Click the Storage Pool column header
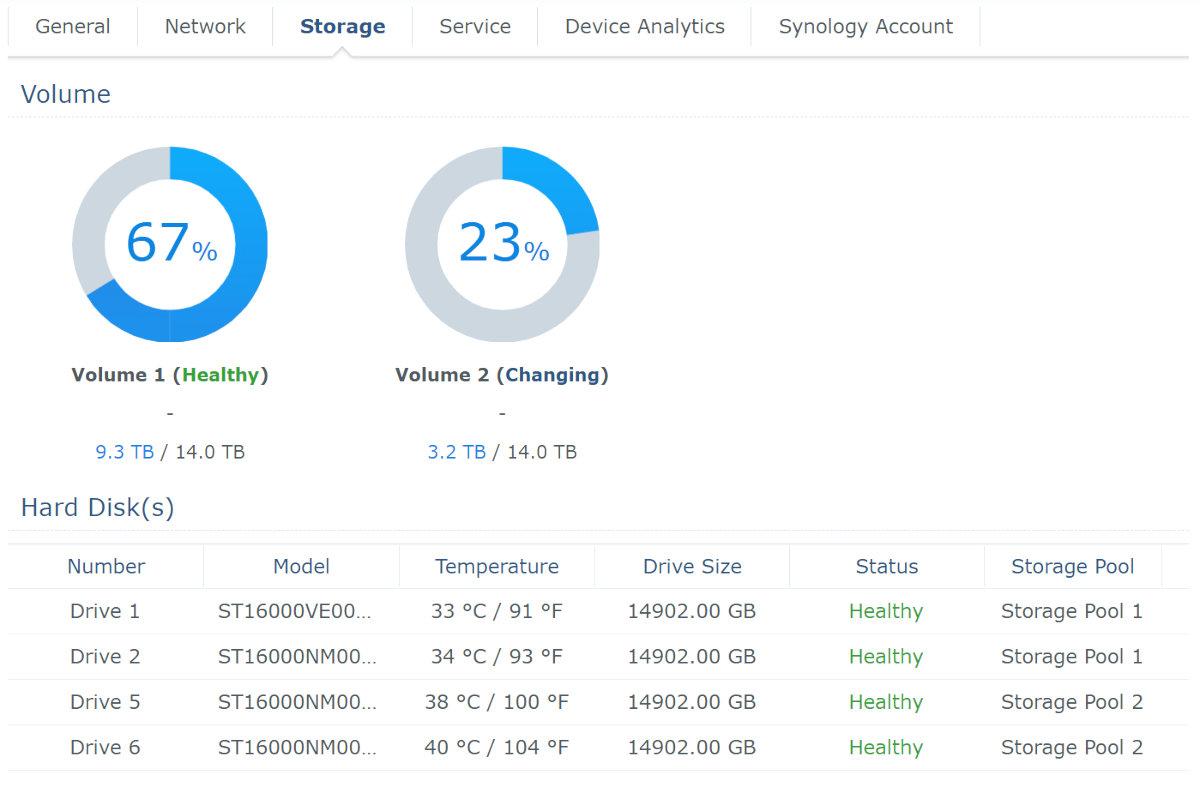This screenshot has height=800, width=1200. (x=1072, y=567)
